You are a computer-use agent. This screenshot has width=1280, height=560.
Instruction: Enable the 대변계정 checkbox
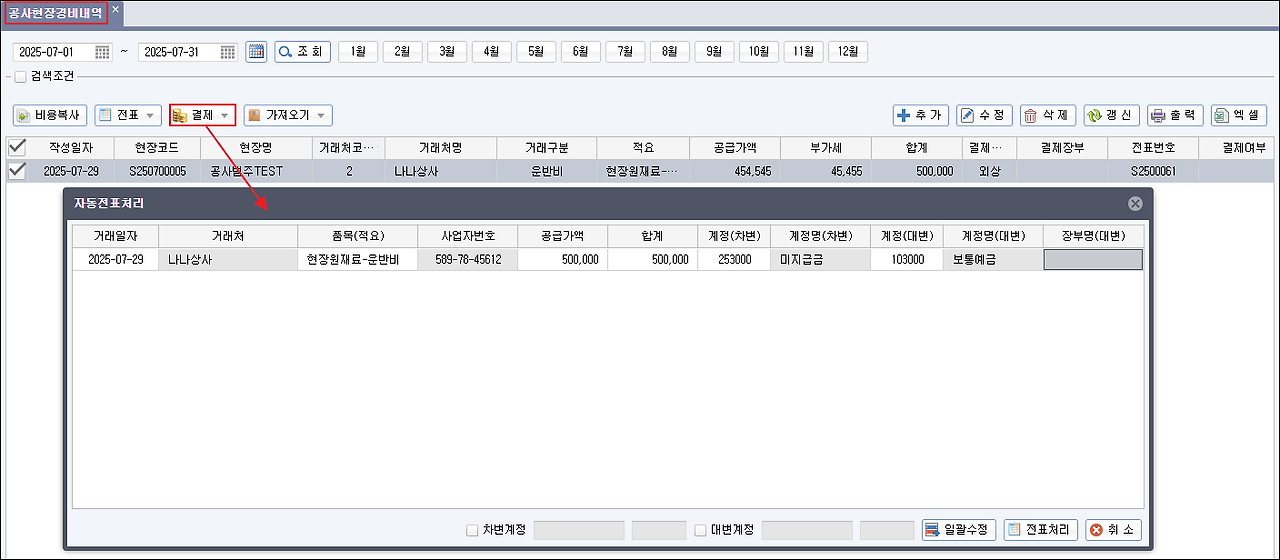click(701, 530)
